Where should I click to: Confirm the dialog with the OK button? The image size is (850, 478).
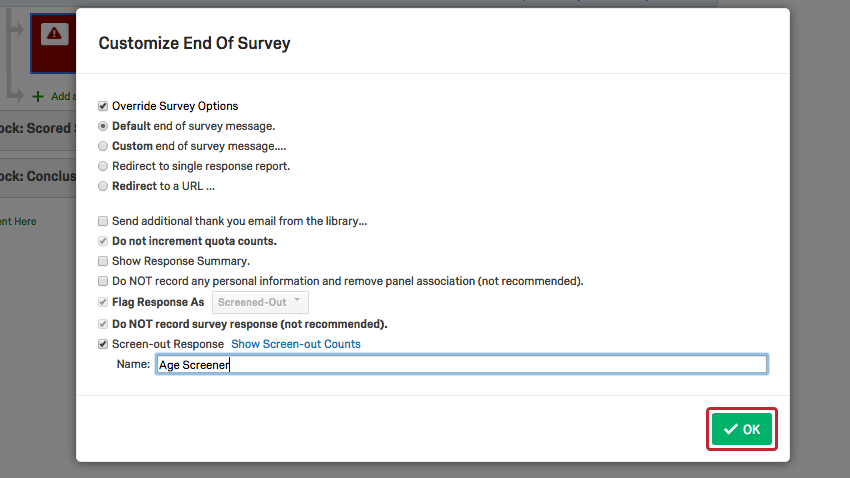coord(742,429)
